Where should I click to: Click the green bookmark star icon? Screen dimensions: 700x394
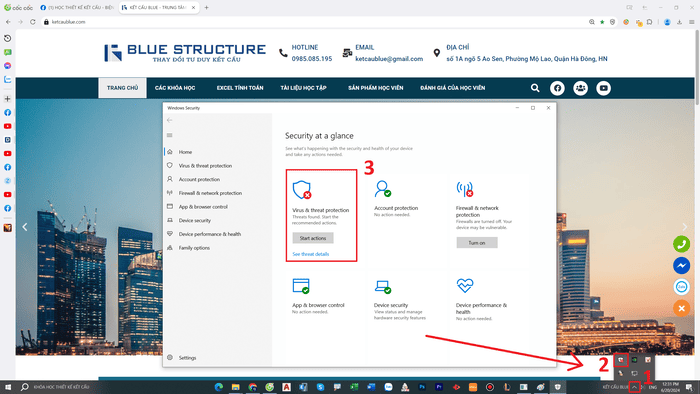(602, 22)
